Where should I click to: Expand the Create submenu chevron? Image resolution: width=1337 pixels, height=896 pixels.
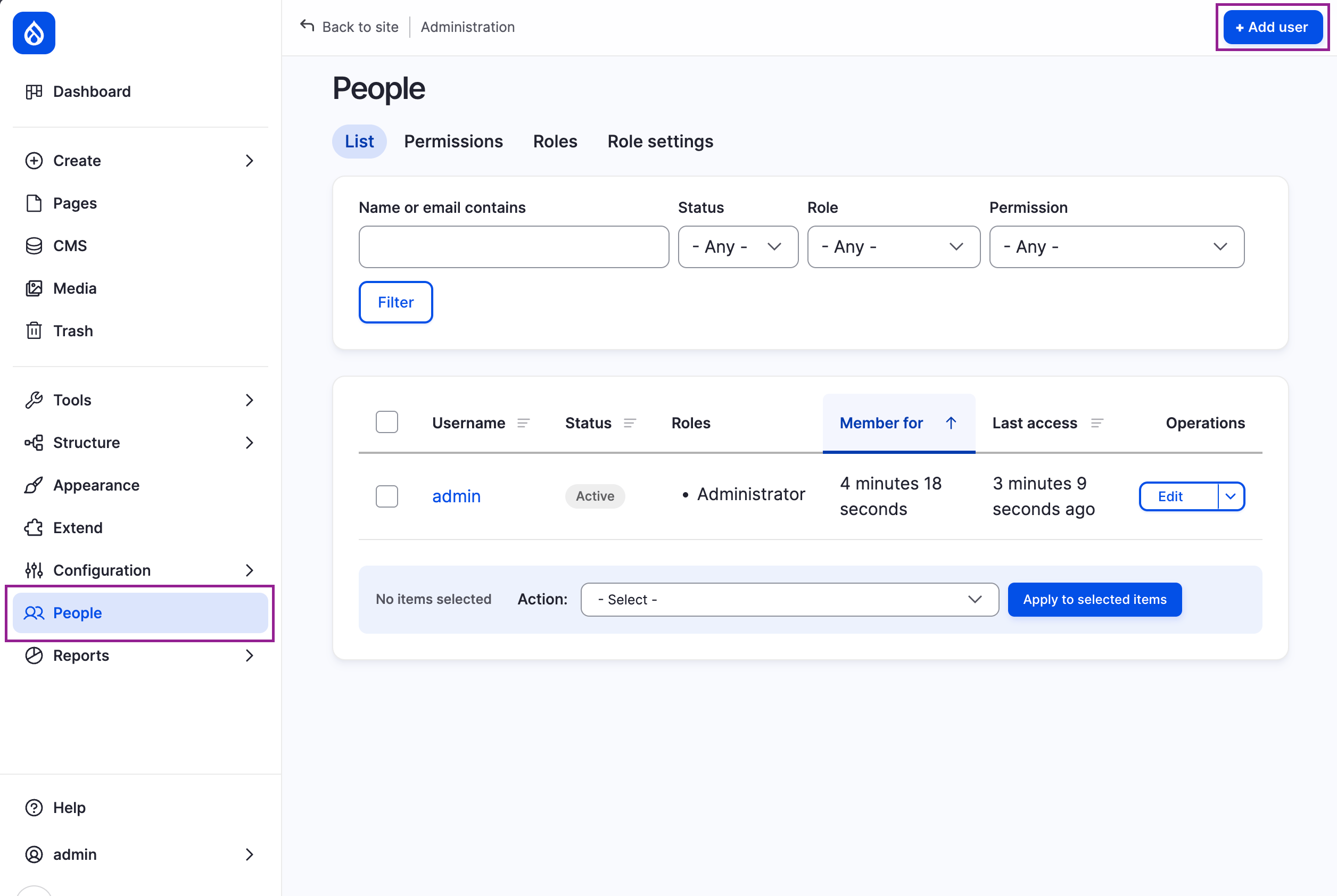pos(249,161)
